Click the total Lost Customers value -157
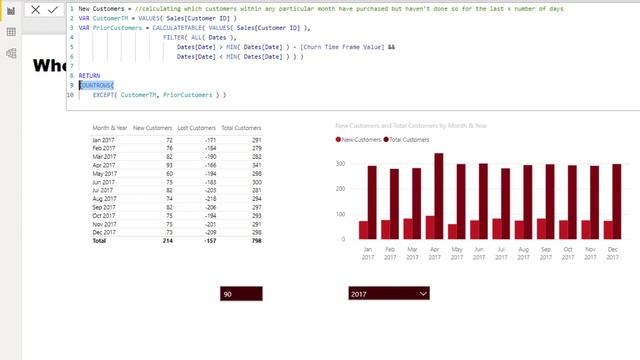Viewport: 640px width, 360px height. [x=210, y=241]
